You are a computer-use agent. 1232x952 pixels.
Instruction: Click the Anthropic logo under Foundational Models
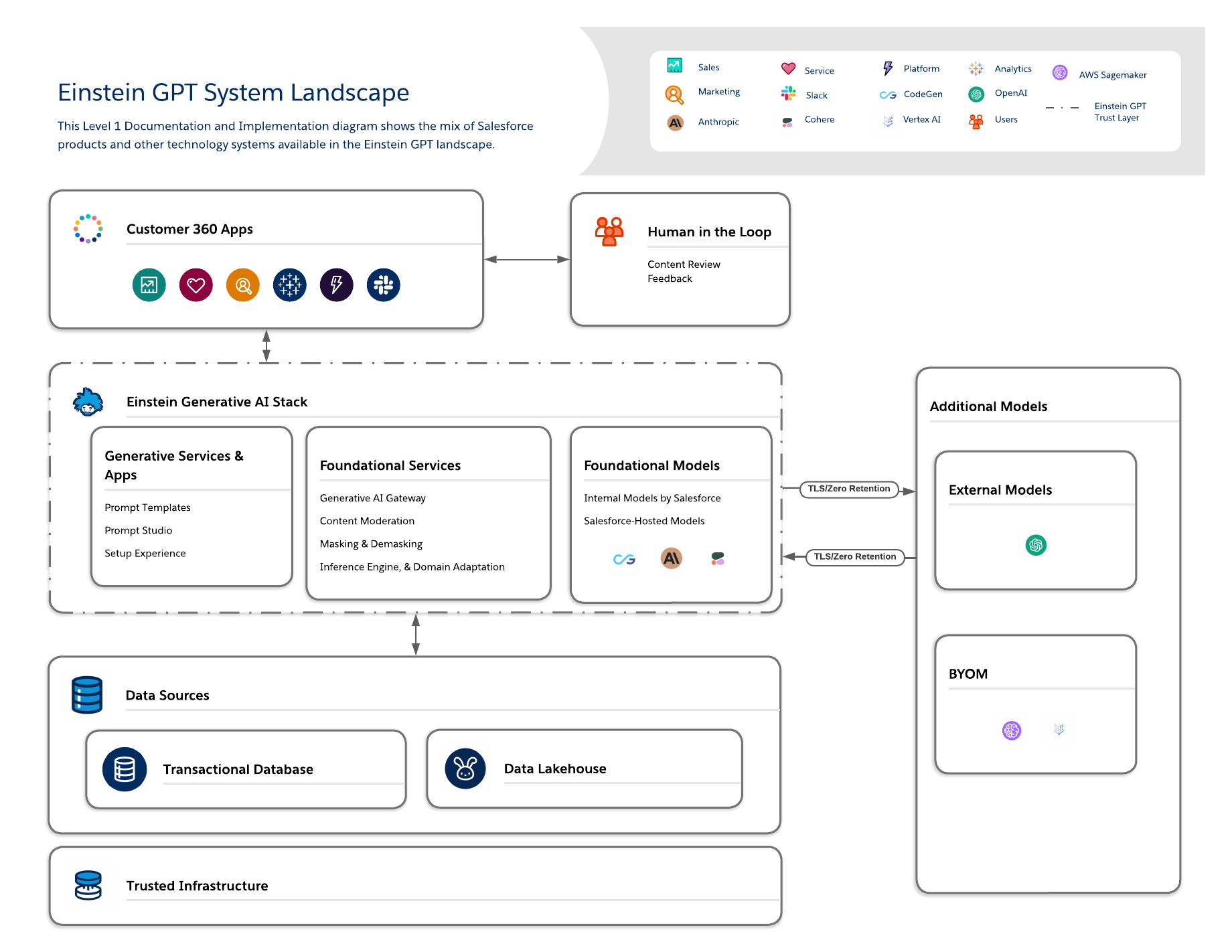point(670,558)
